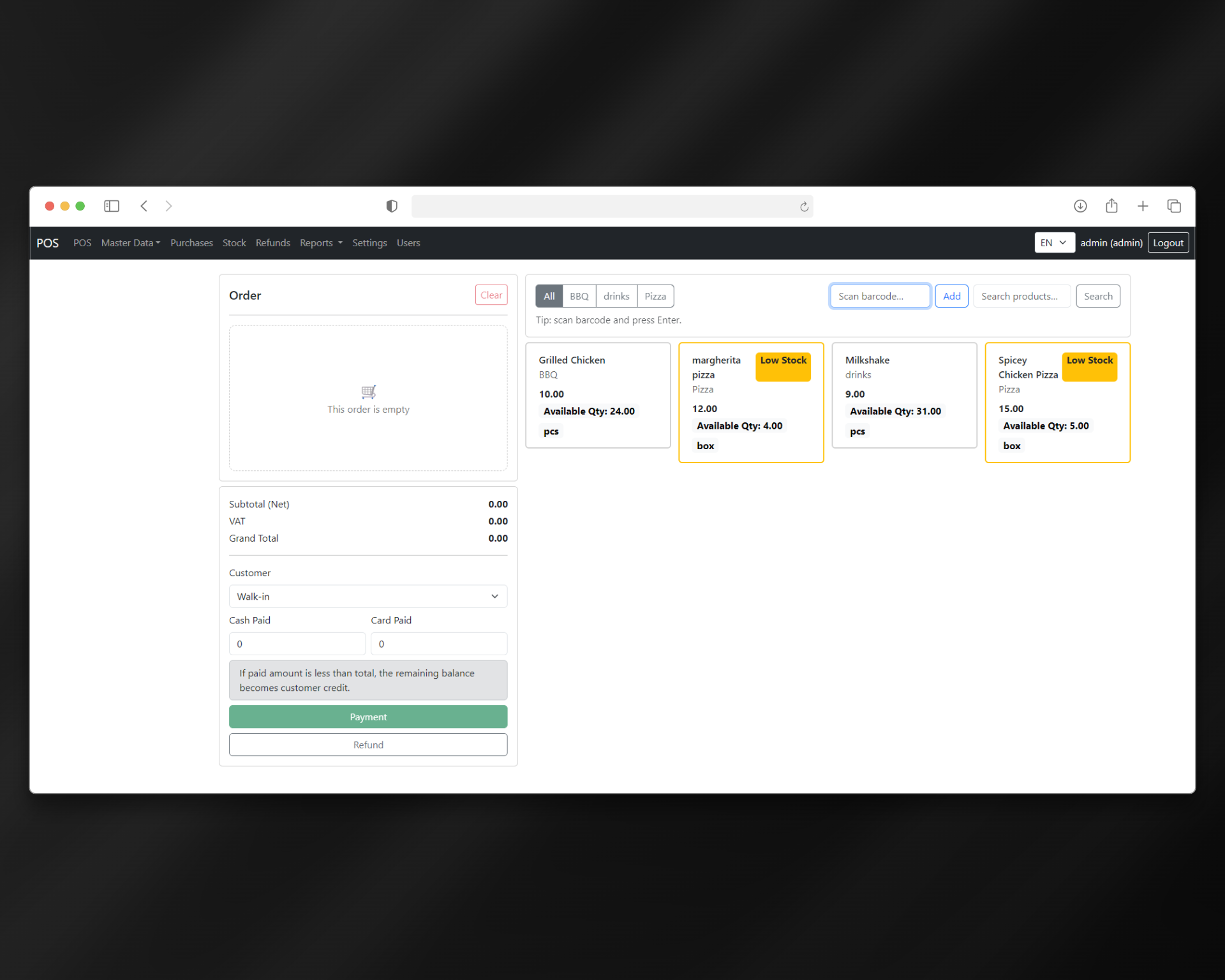1225x980 pixels.
Task: Navigate forward using the browser forward arrow
Action: [x=168, y=205]
